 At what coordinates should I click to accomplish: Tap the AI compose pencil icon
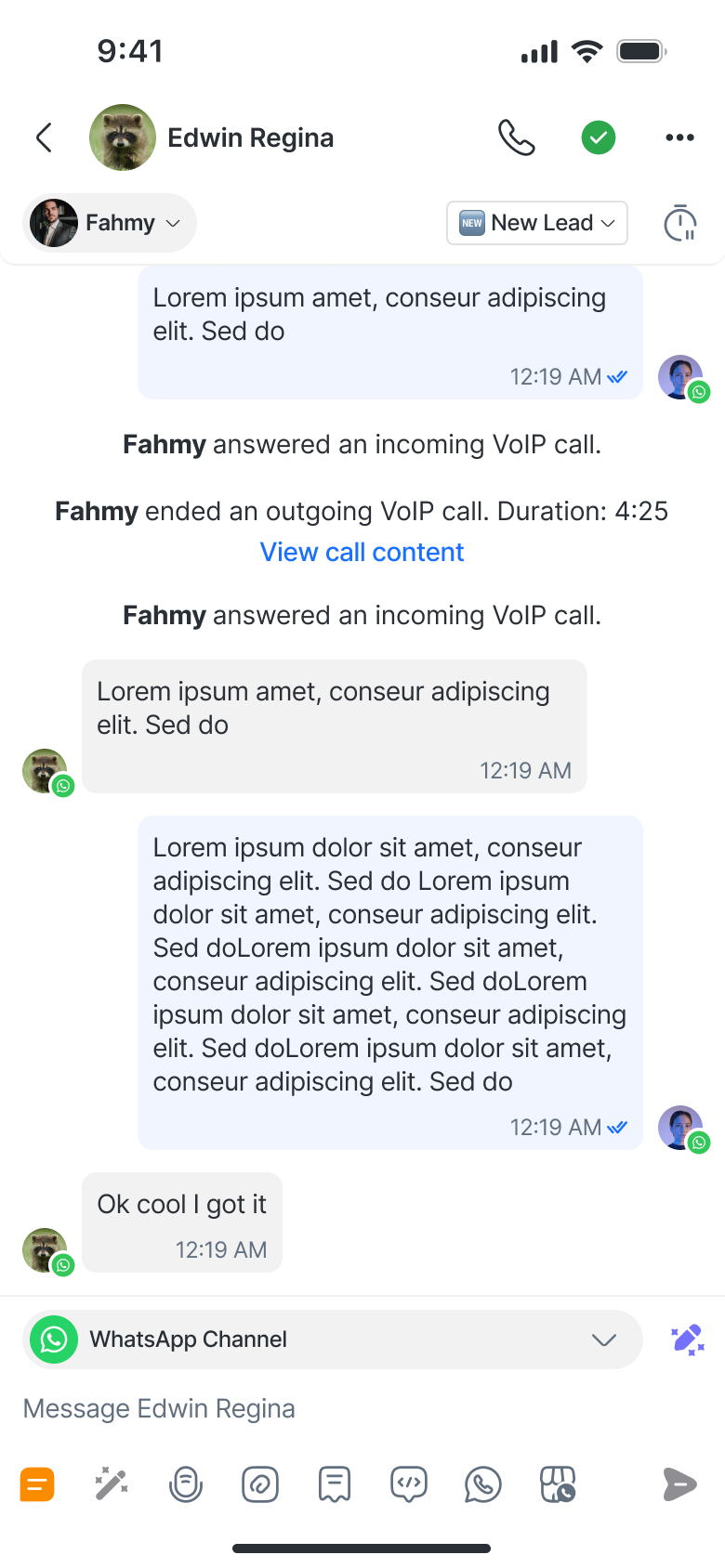coord(688,1339)
